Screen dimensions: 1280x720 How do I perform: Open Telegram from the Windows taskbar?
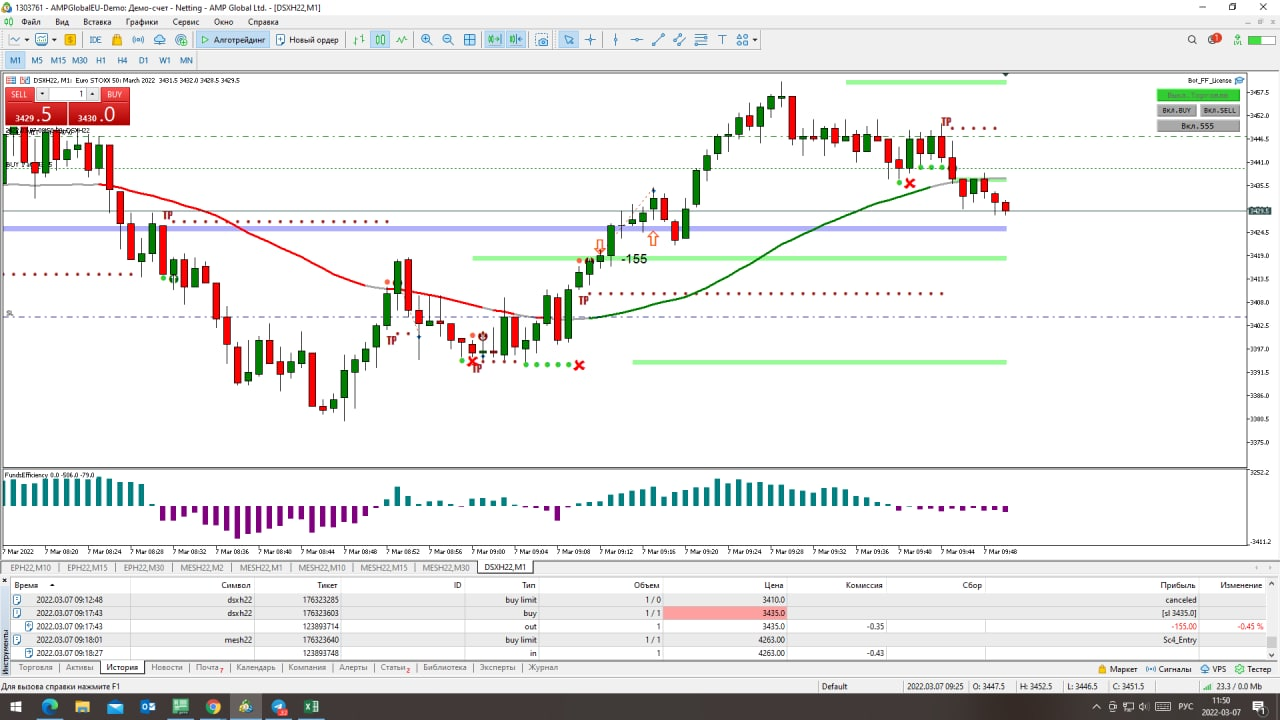point(279,707)
